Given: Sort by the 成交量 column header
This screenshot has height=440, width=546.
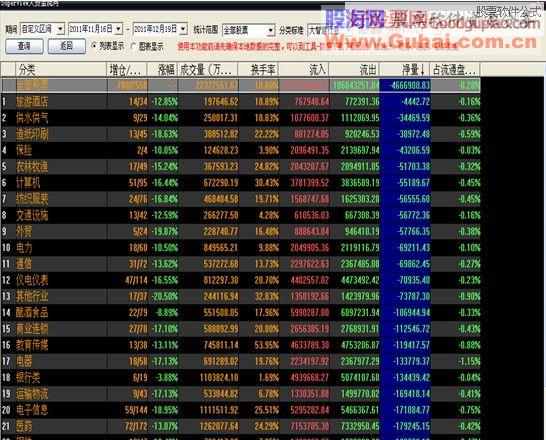Looking at the screenshot, I should pyautogui.click(x=208, y=70).
